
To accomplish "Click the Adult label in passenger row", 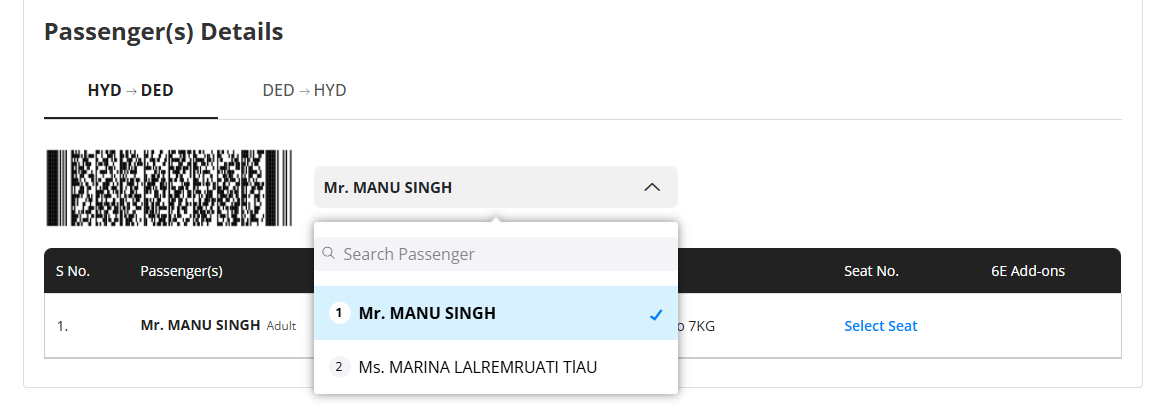I will (281, 326).
